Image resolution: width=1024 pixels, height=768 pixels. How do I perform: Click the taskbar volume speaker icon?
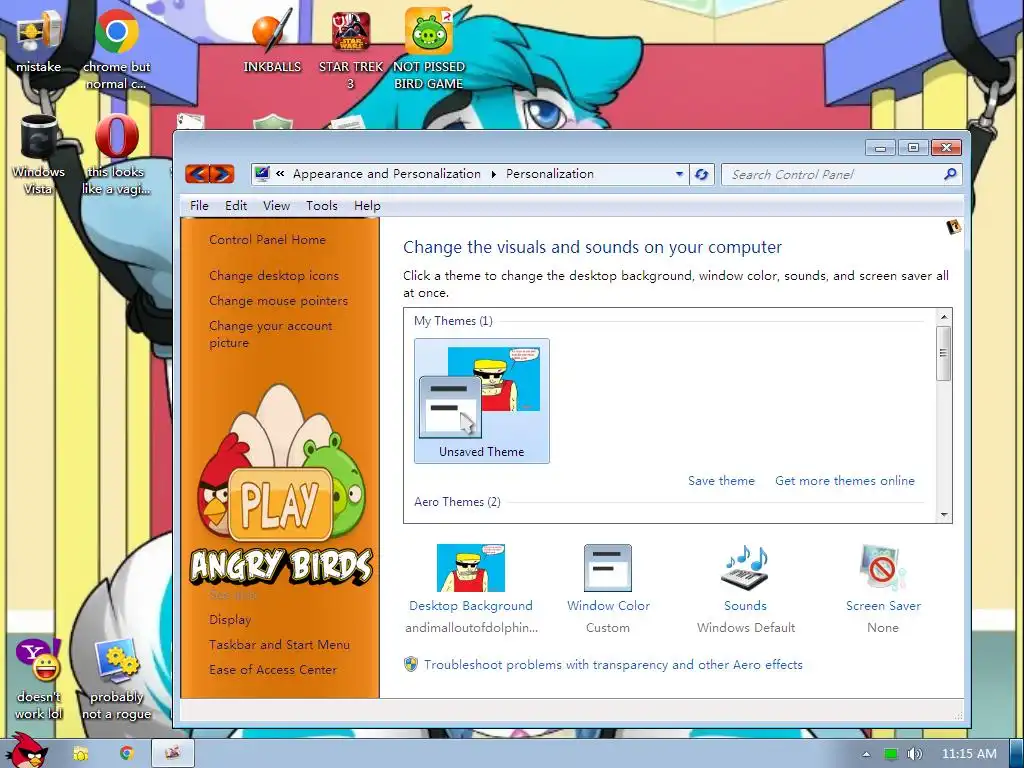click(915, 754)
